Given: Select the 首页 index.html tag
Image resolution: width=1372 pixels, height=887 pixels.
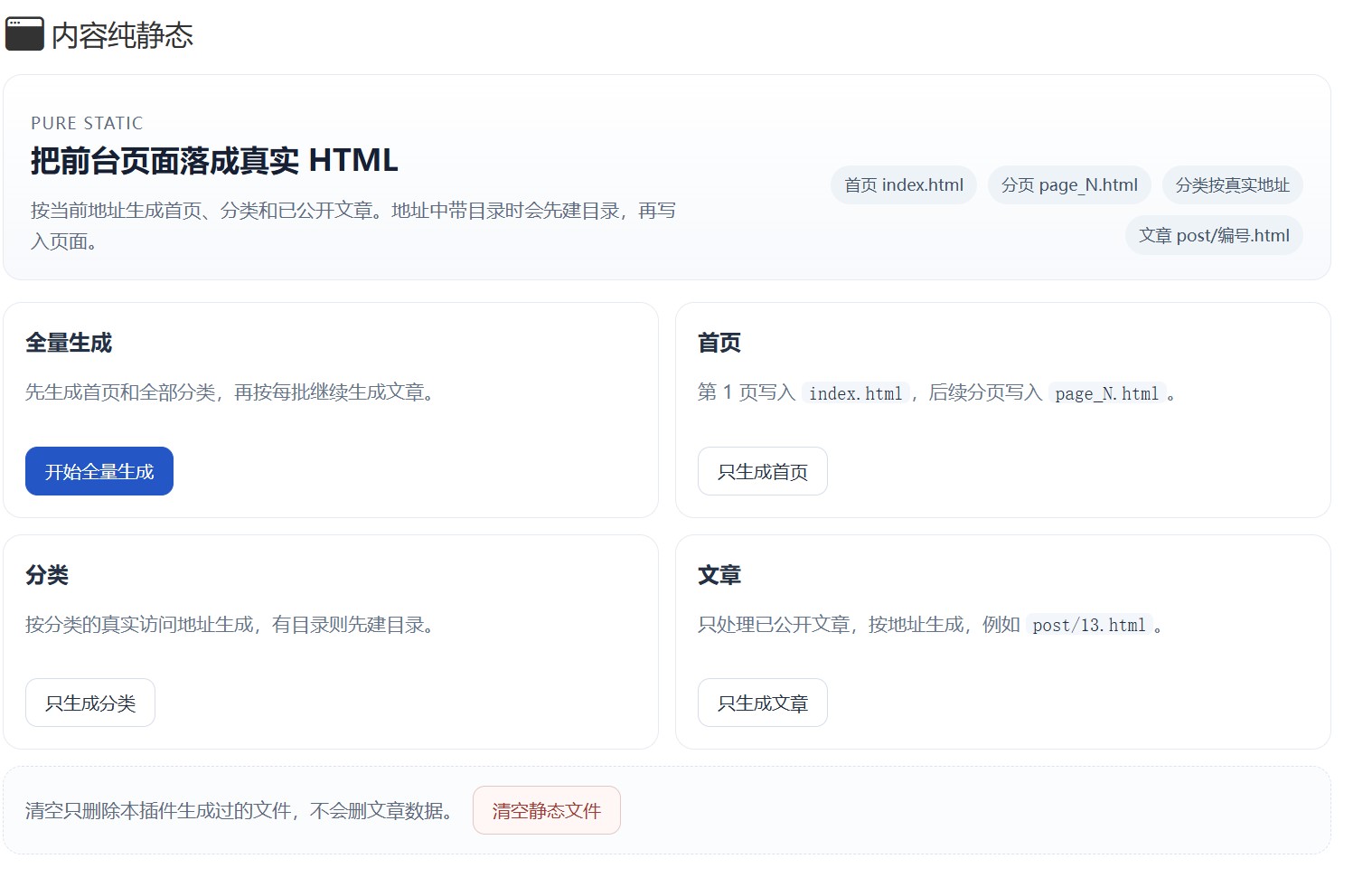Looking at the screenshot, I should [x=904, y=184].
